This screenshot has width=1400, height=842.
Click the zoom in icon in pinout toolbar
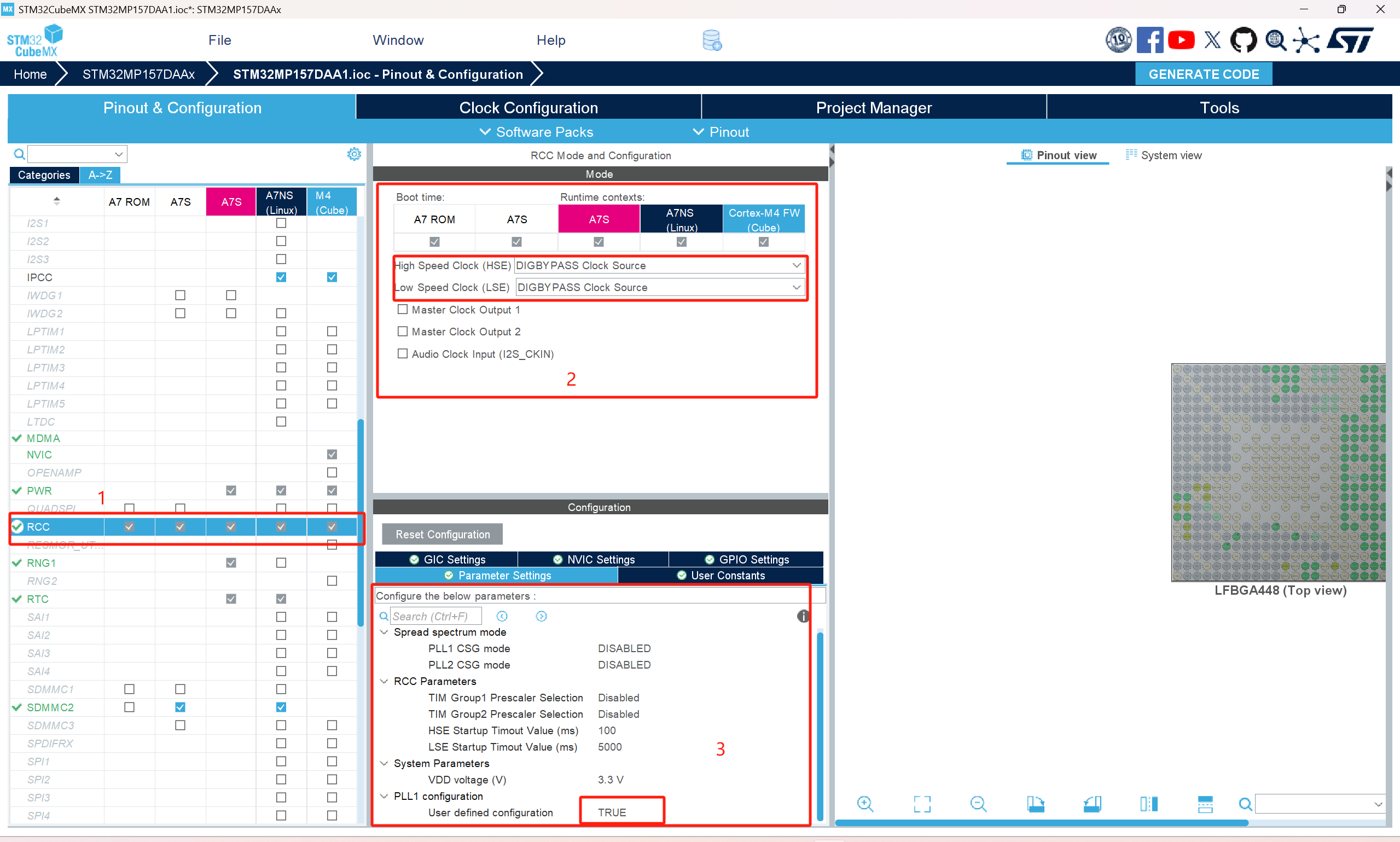pos(865,803)
